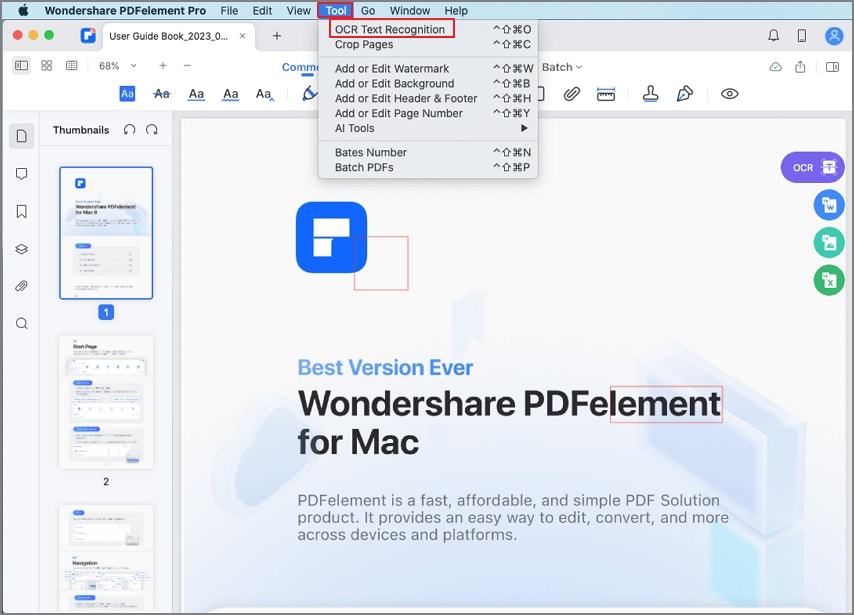
Task: Open Thumbnails panel in sidebar
Action: coord(21,136)
